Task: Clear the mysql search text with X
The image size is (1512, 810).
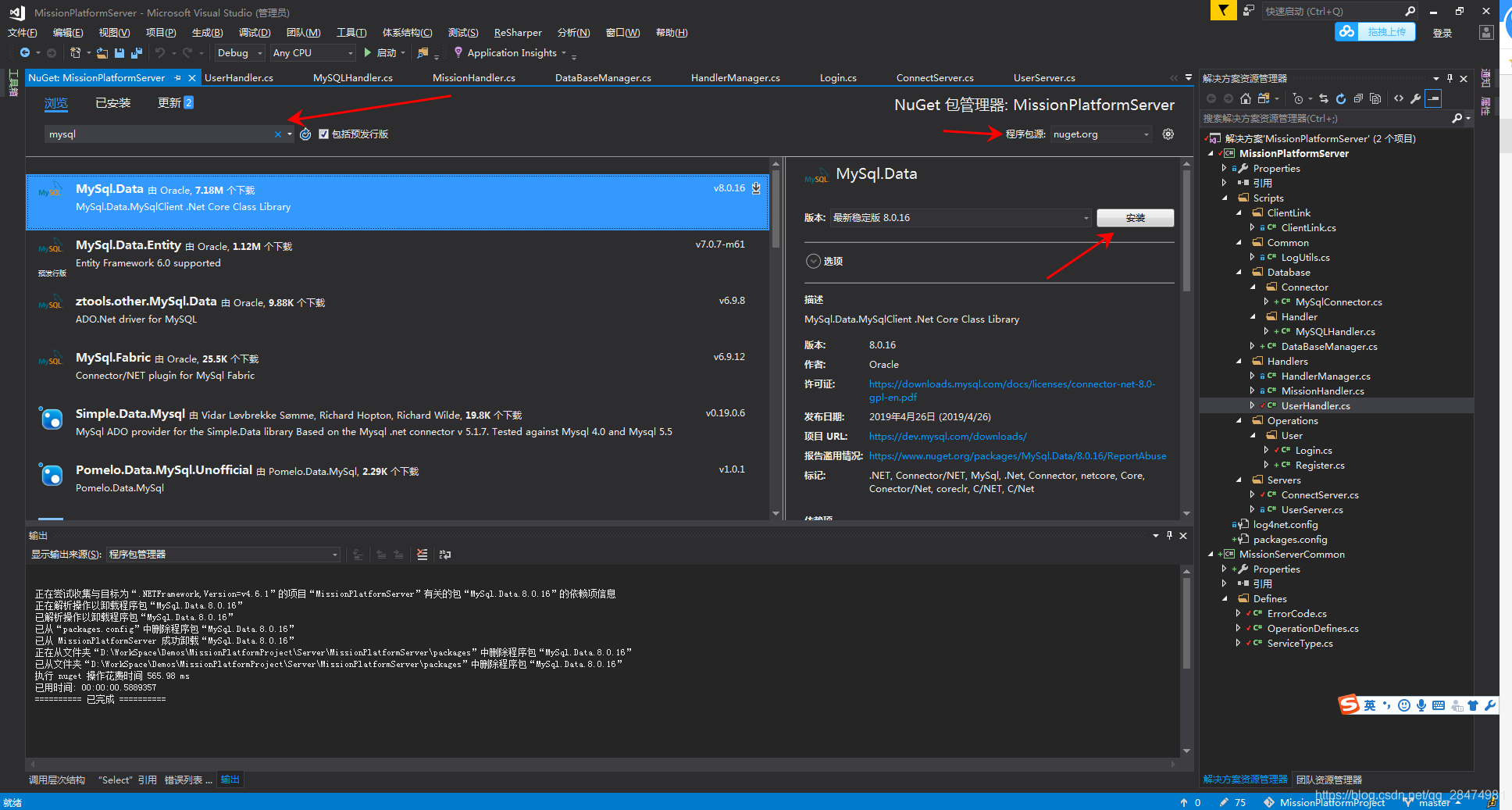Action: click(x=278, y=134)
